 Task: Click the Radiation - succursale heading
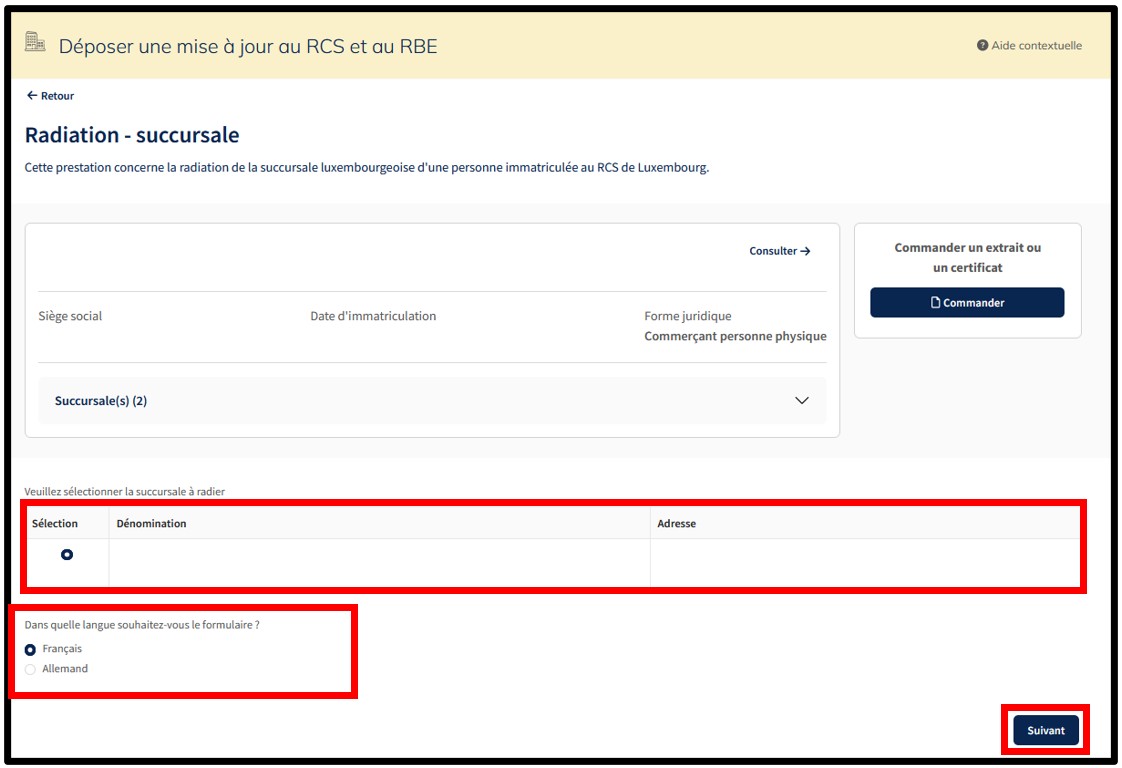click(x=132, y=135)
